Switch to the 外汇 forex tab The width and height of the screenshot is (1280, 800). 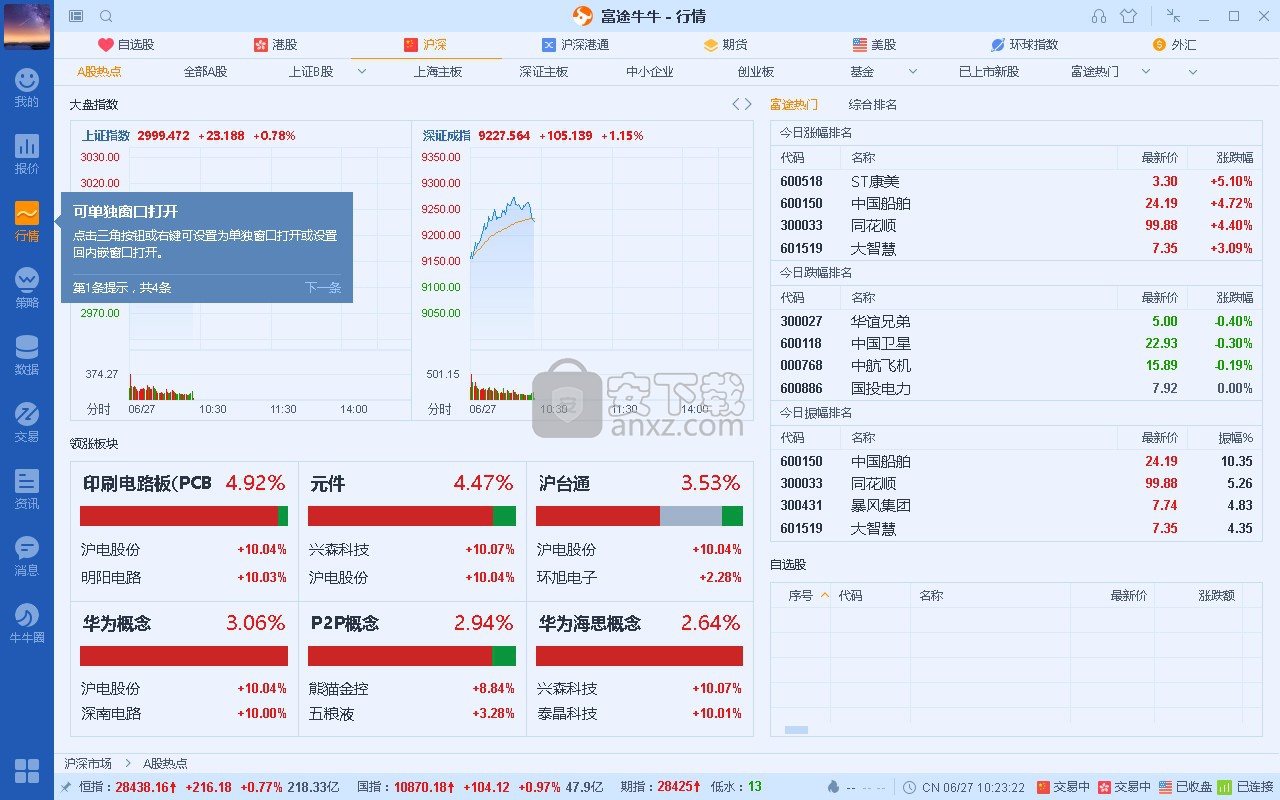click(x=1174, y=45)
